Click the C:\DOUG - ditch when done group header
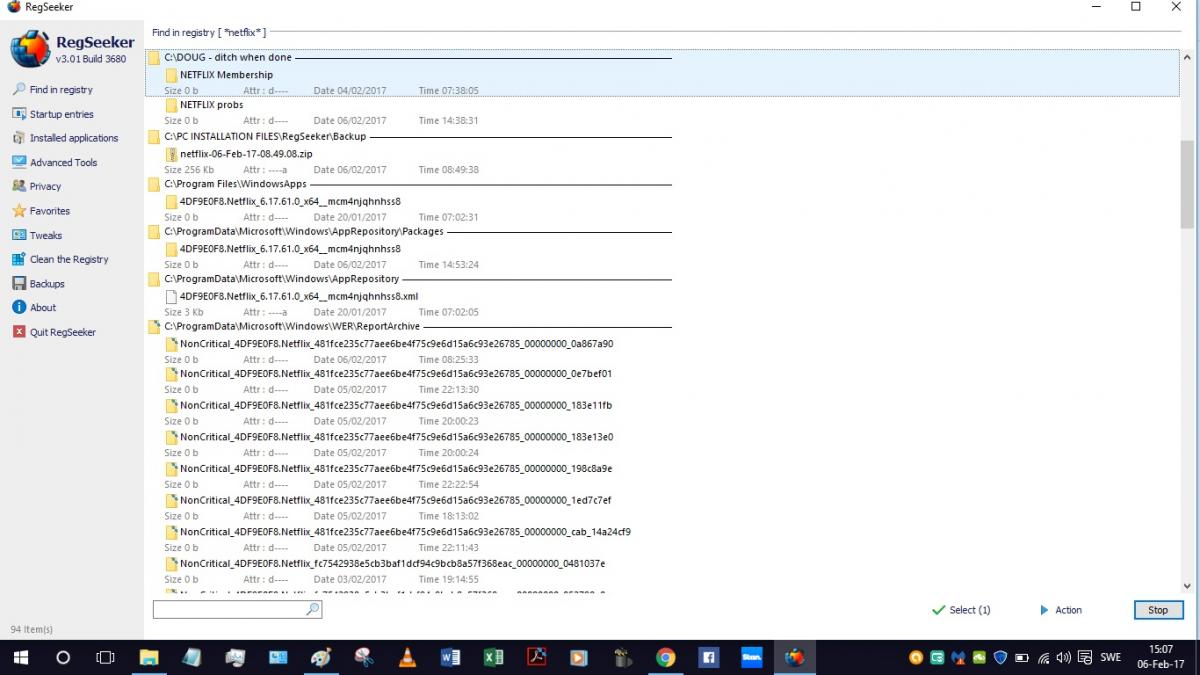The width and height of the screenshot is (1200, 675). (x=228, y=57)
